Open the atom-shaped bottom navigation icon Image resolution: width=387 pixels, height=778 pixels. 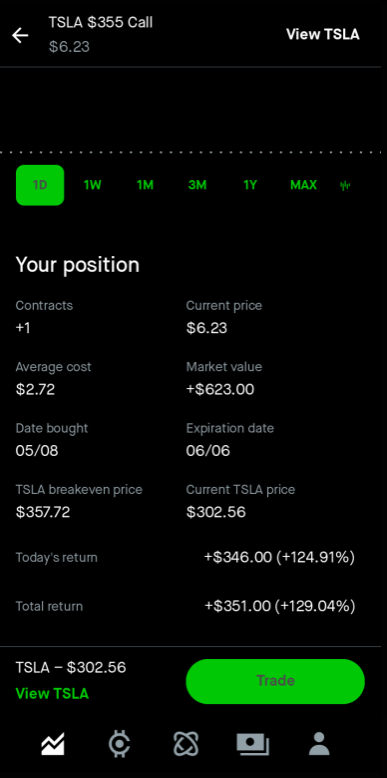(x=186, y=744)
